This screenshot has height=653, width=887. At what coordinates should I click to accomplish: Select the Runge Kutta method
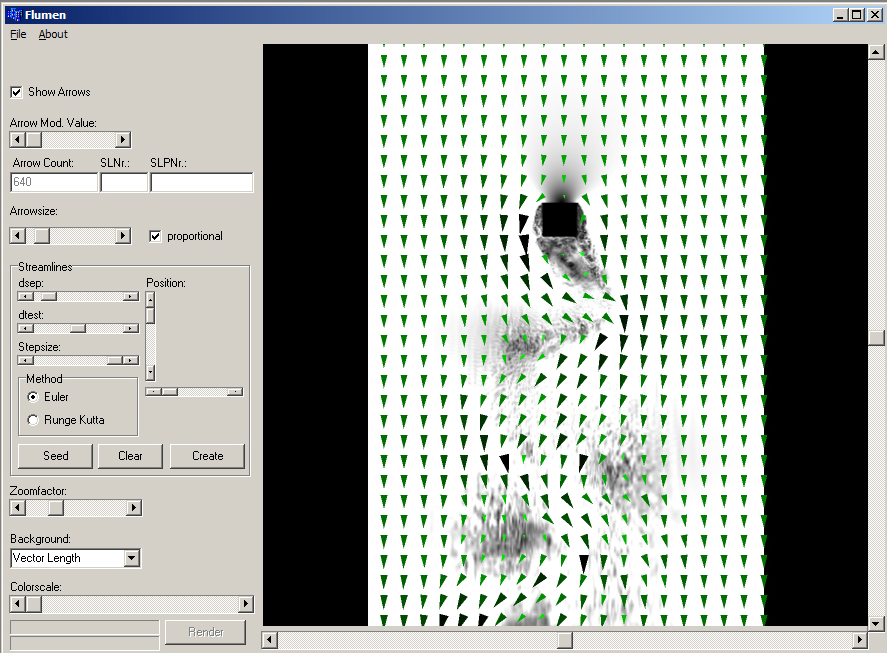[34, 420]
